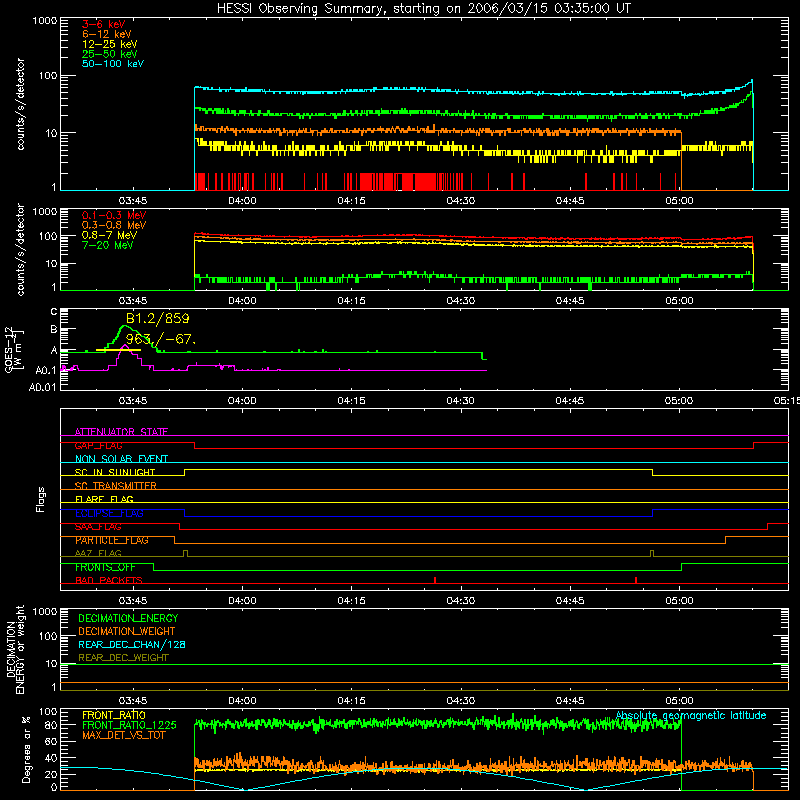Click the Flags panel axis label
This screenshot has height=800, width=800.
click(x=41, y=499)
